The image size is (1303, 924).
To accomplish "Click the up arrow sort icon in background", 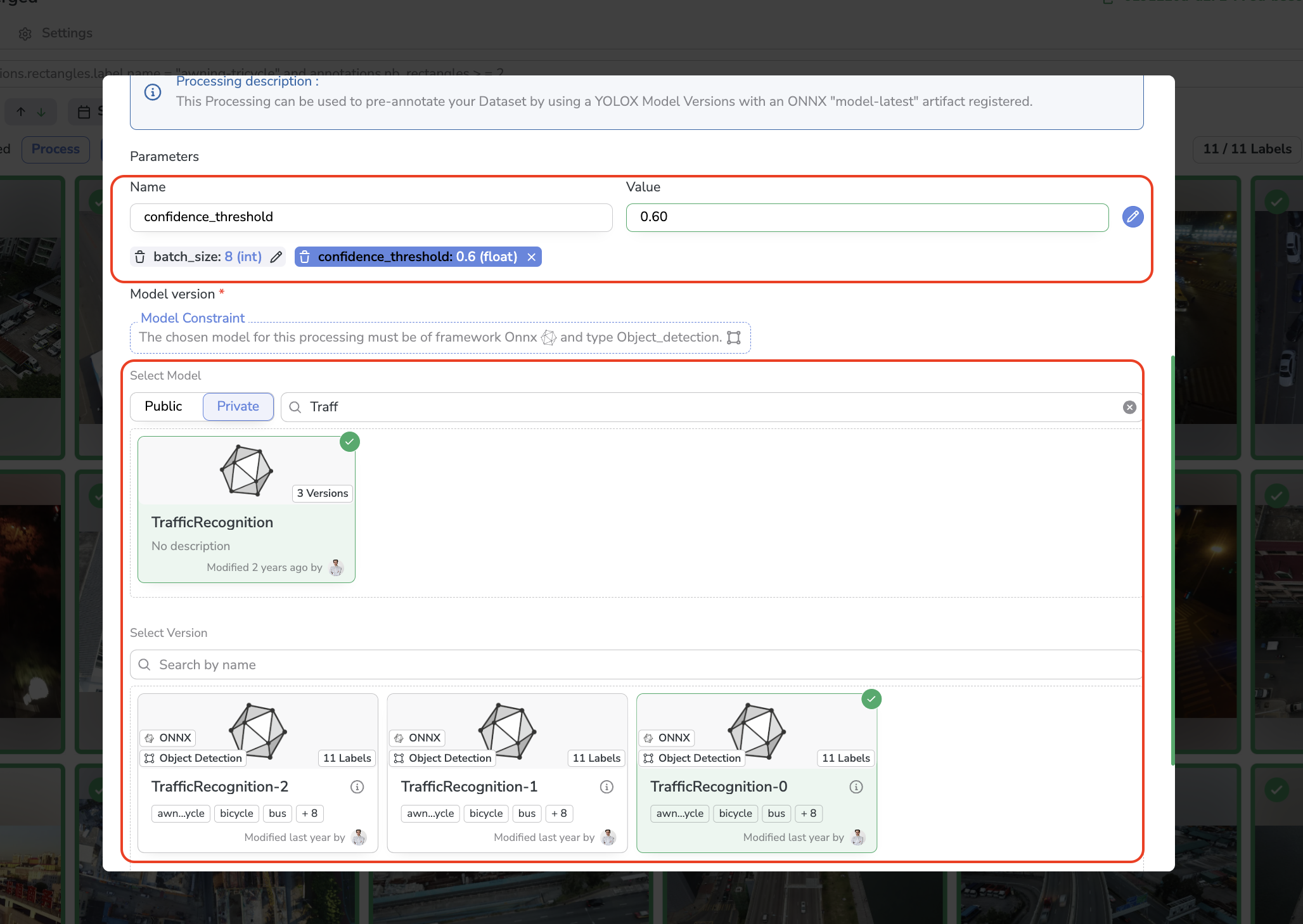I will click(21, 112).
